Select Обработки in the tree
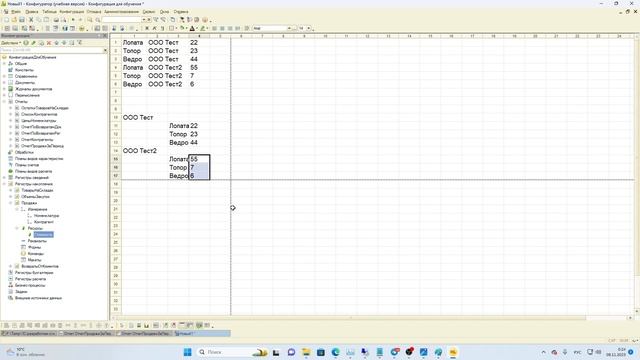 click(24, 152)
